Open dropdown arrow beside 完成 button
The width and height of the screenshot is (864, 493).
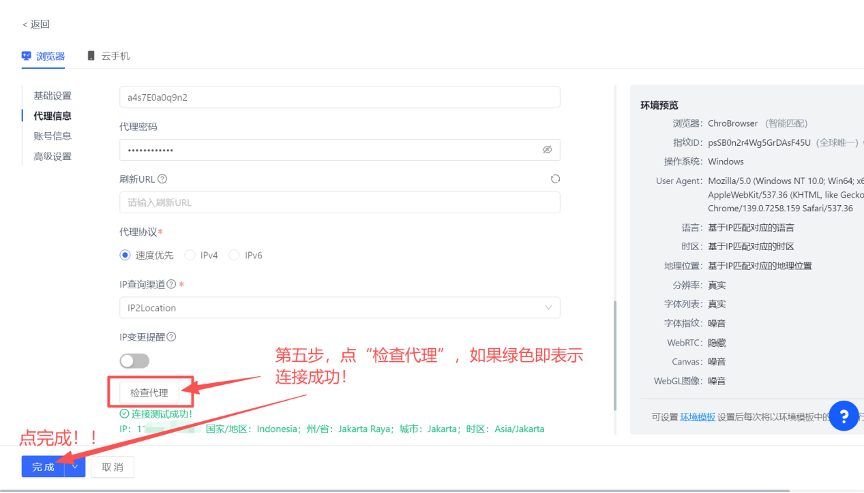(75, 467)
